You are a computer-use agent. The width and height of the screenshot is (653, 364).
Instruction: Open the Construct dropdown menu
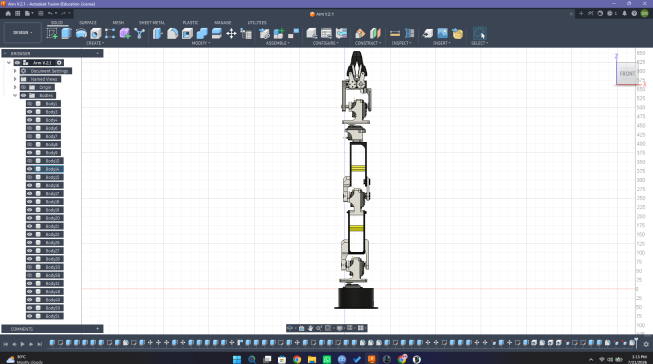point(368,43)
